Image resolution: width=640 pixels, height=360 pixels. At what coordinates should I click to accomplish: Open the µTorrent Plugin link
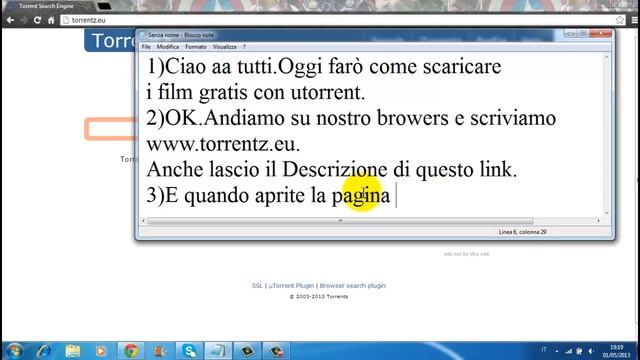tap(291, 286)
